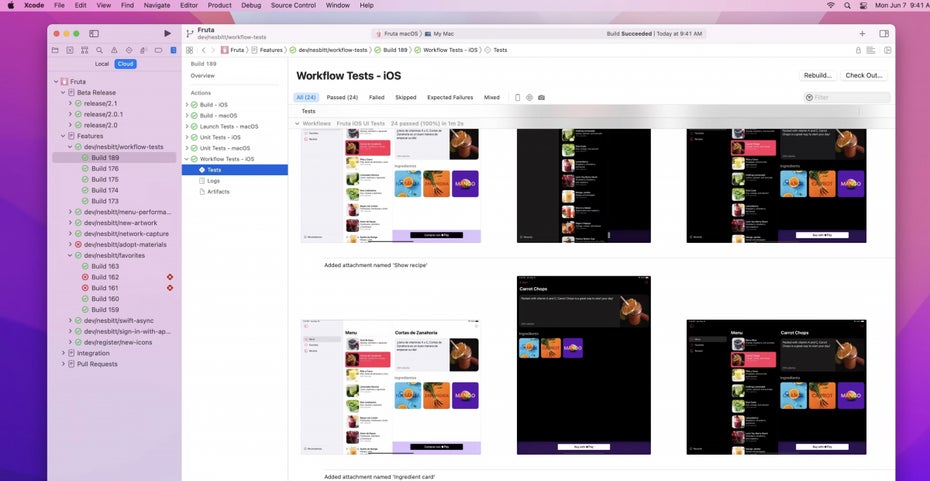Open the Symbol navigator hierarchy icon
This screenshot has height=481, width=930.
85,50
